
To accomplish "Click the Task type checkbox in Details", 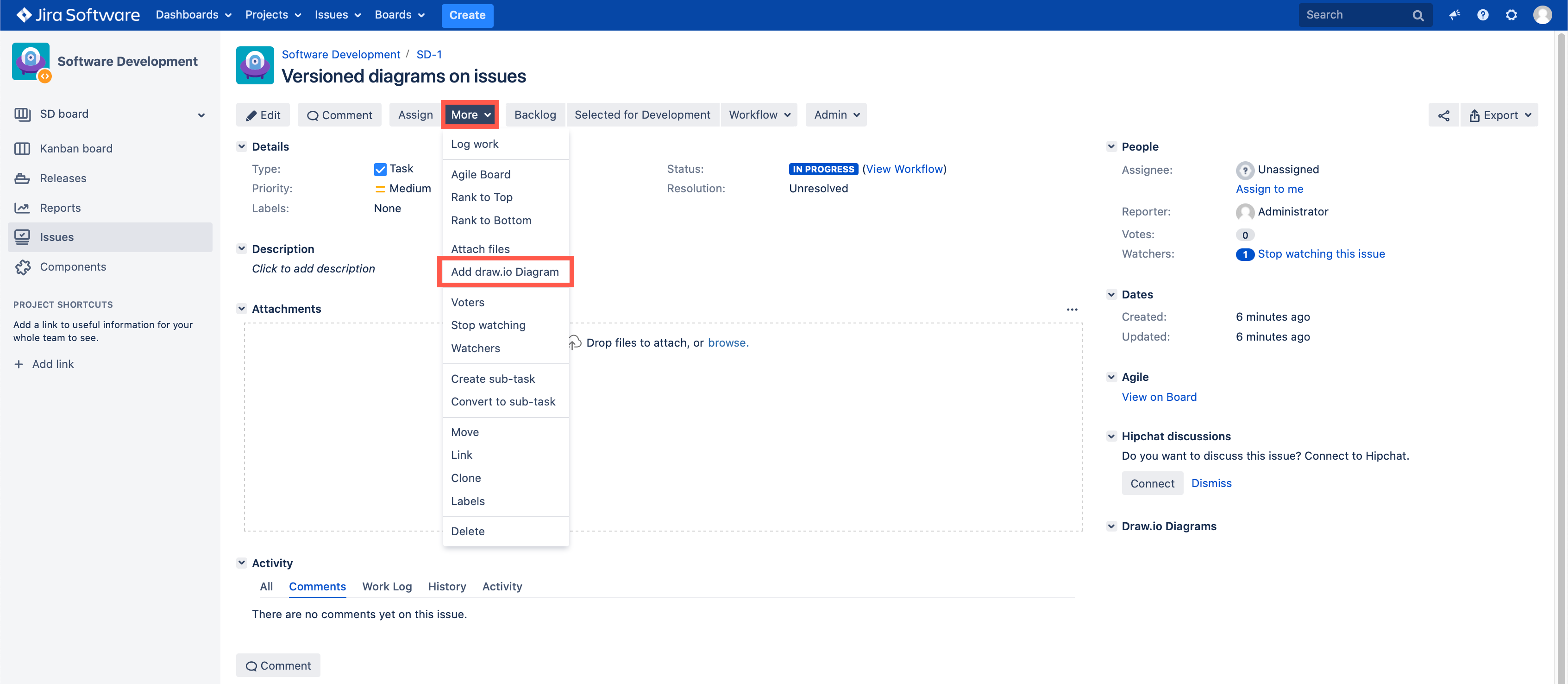I will pyautogui.click(x=380, y=169).
